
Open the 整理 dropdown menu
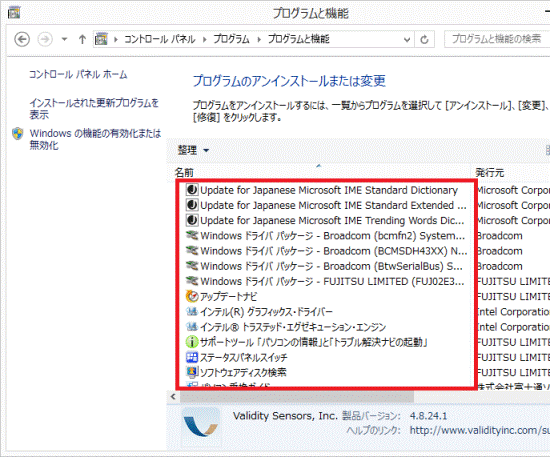coord(193,150)
